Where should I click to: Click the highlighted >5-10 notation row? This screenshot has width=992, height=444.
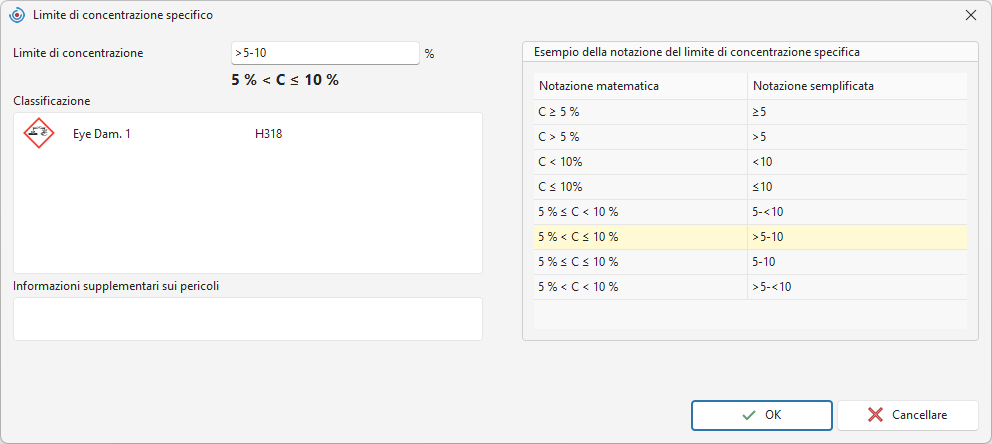[750, 237]
